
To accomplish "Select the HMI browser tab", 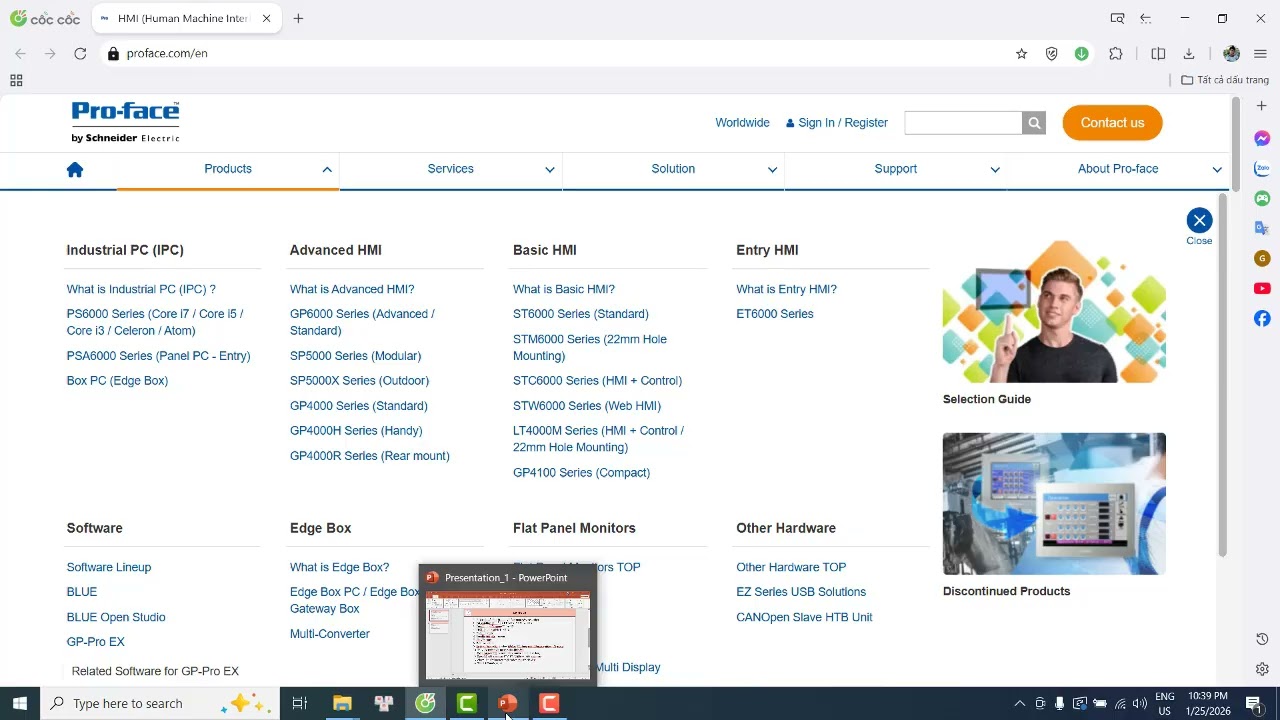I will click(x=186, y=18).
